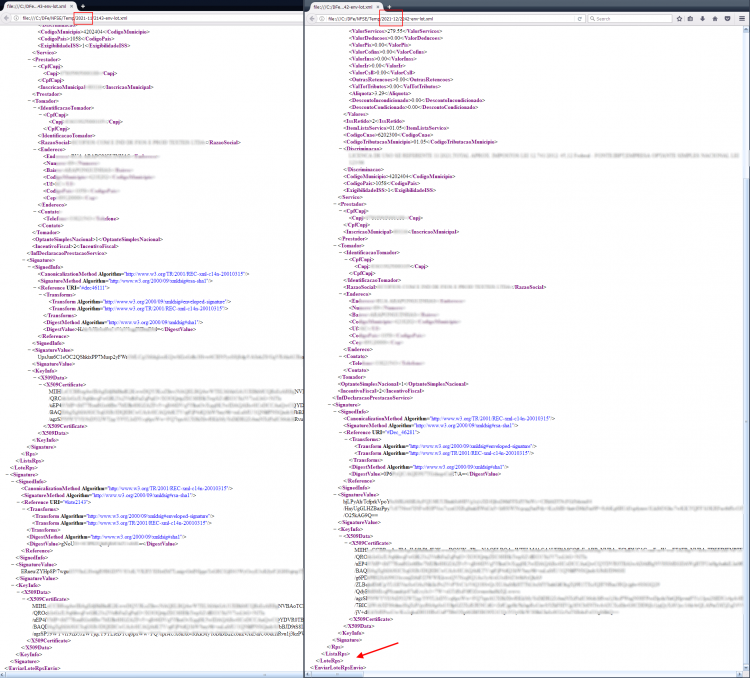750x678 pixels.
Task: Focus the left window address bar
Action: coord(158,18)
